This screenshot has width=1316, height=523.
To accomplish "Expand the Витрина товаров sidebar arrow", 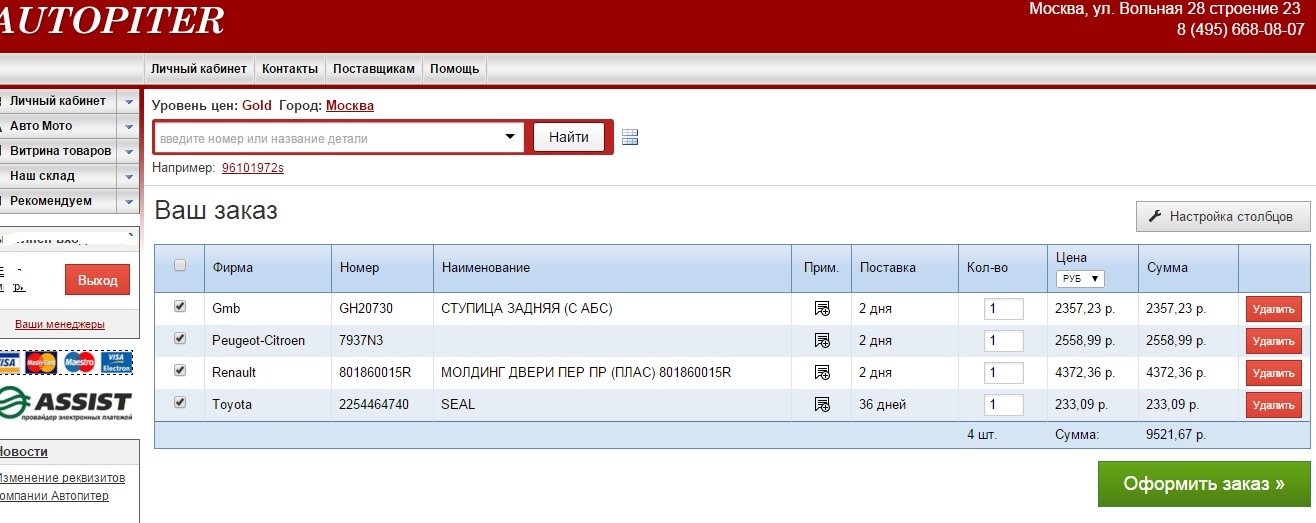I will tap(128, 151).
